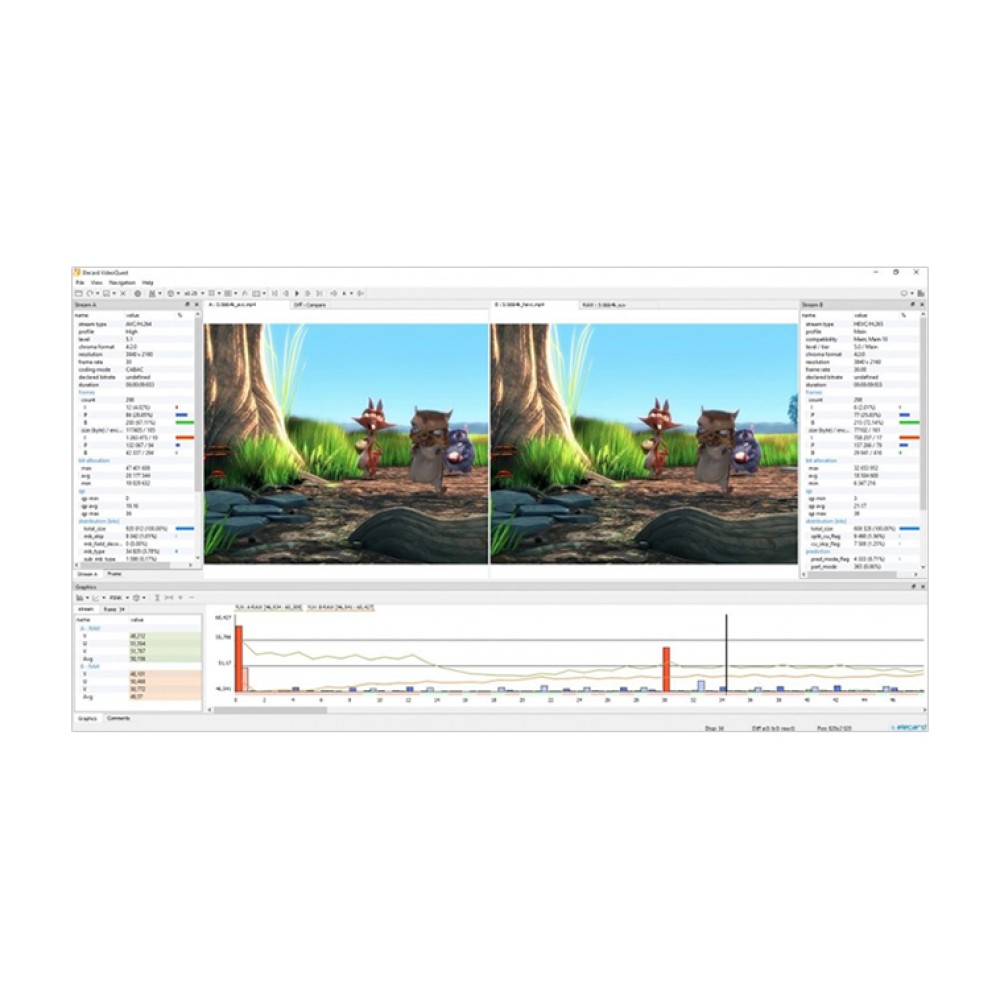
Task: Click the jump-to-frame arrow icon in toolbar
Action: (x=334, y=293)
